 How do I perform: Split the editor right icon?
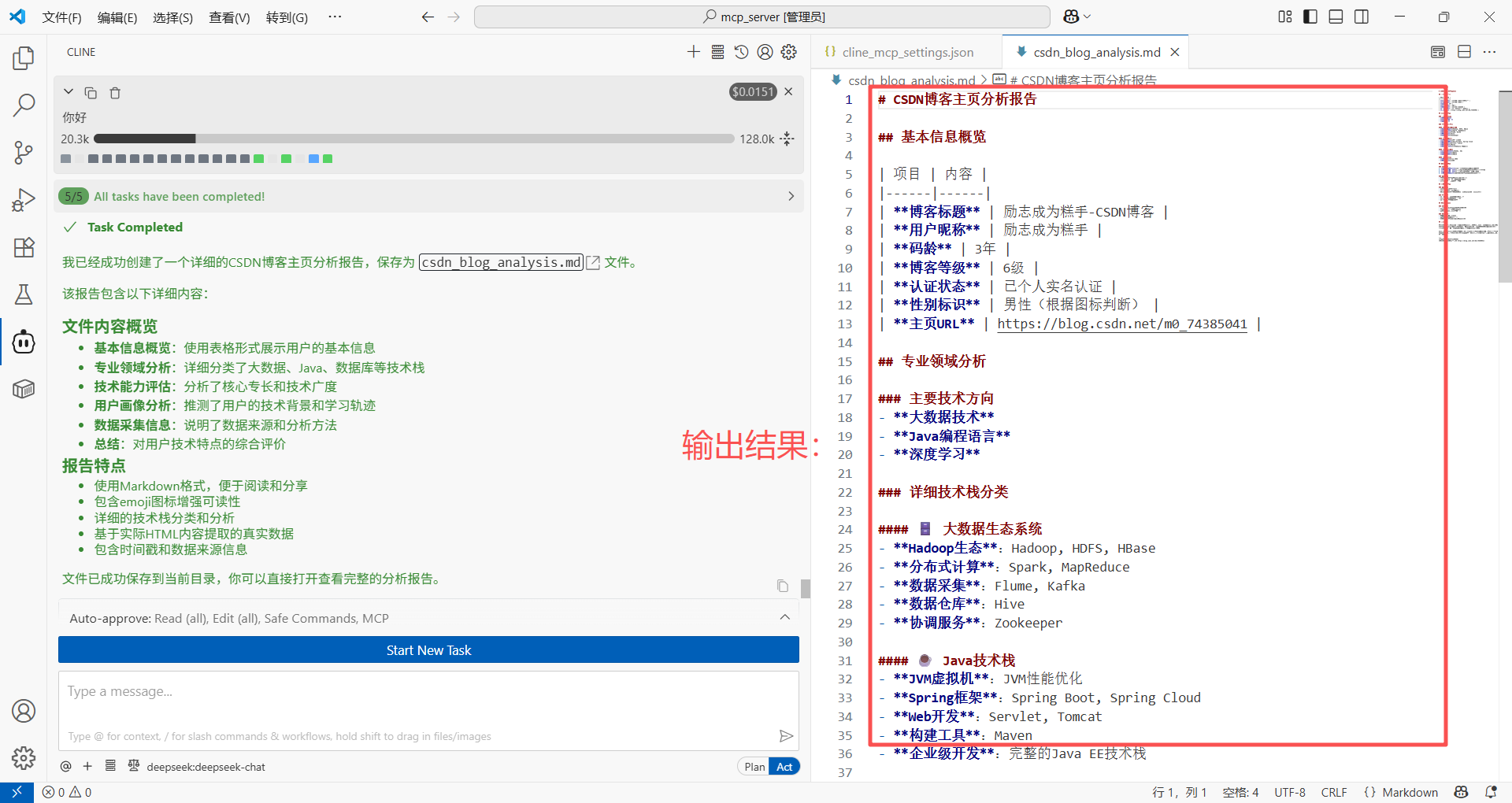(x=1465, y=52)
